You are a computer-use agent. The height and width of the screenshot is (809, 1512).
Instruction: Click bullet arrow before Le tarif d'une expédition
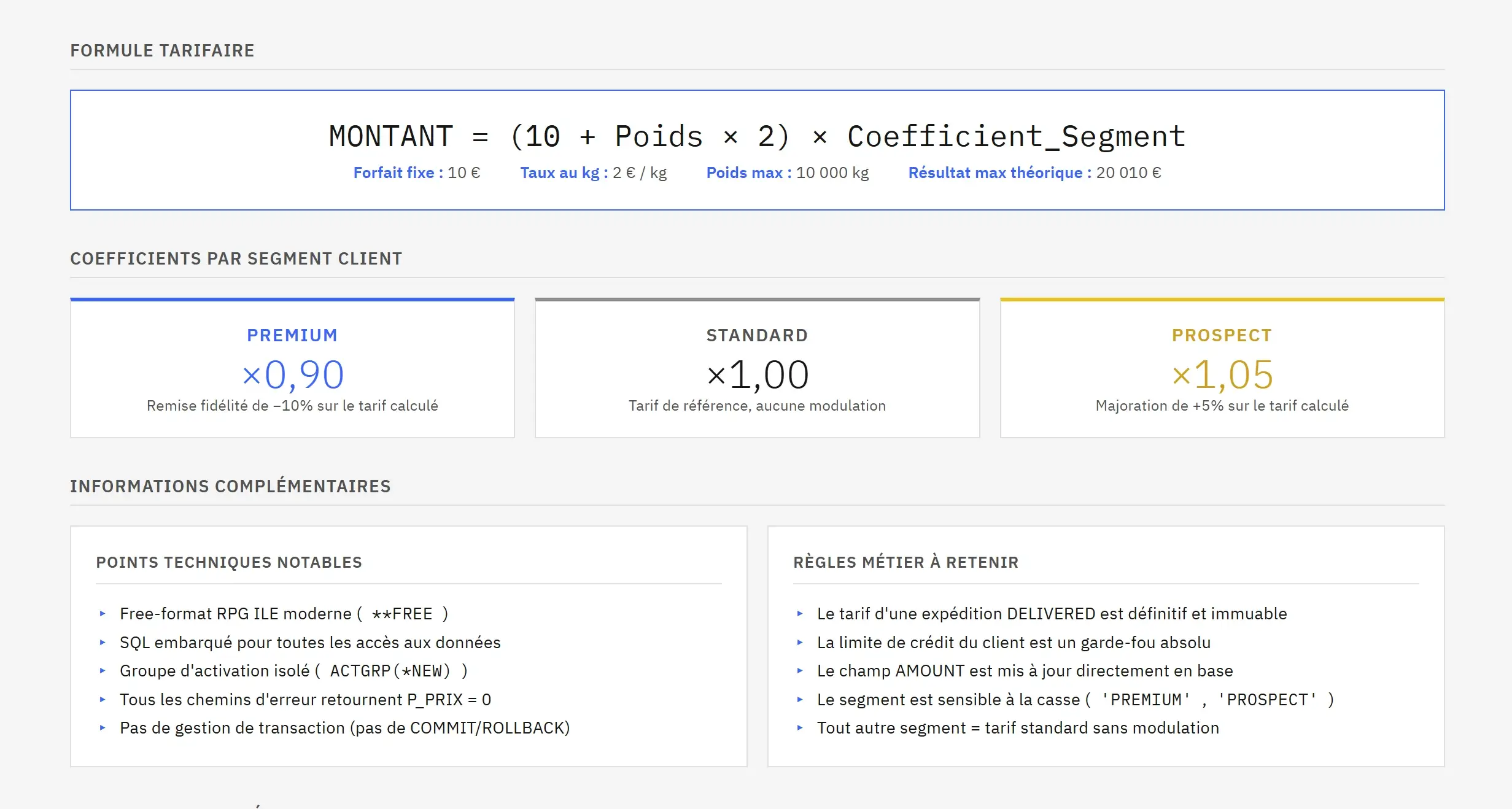click(800, 614)
